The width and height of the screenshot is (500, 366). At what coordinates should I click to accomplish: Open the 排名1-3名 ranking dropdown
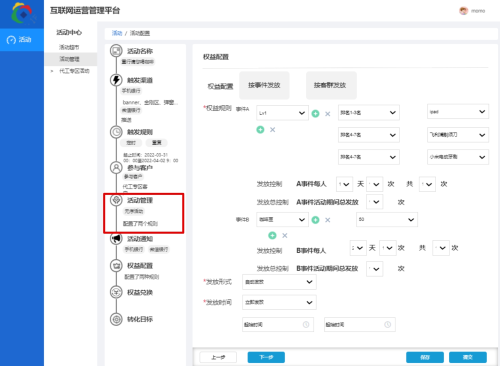(x=368, y=113)
